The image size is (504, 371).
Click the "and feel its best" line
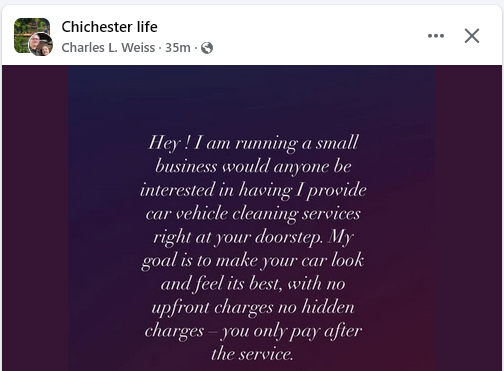tap(253, 284)
